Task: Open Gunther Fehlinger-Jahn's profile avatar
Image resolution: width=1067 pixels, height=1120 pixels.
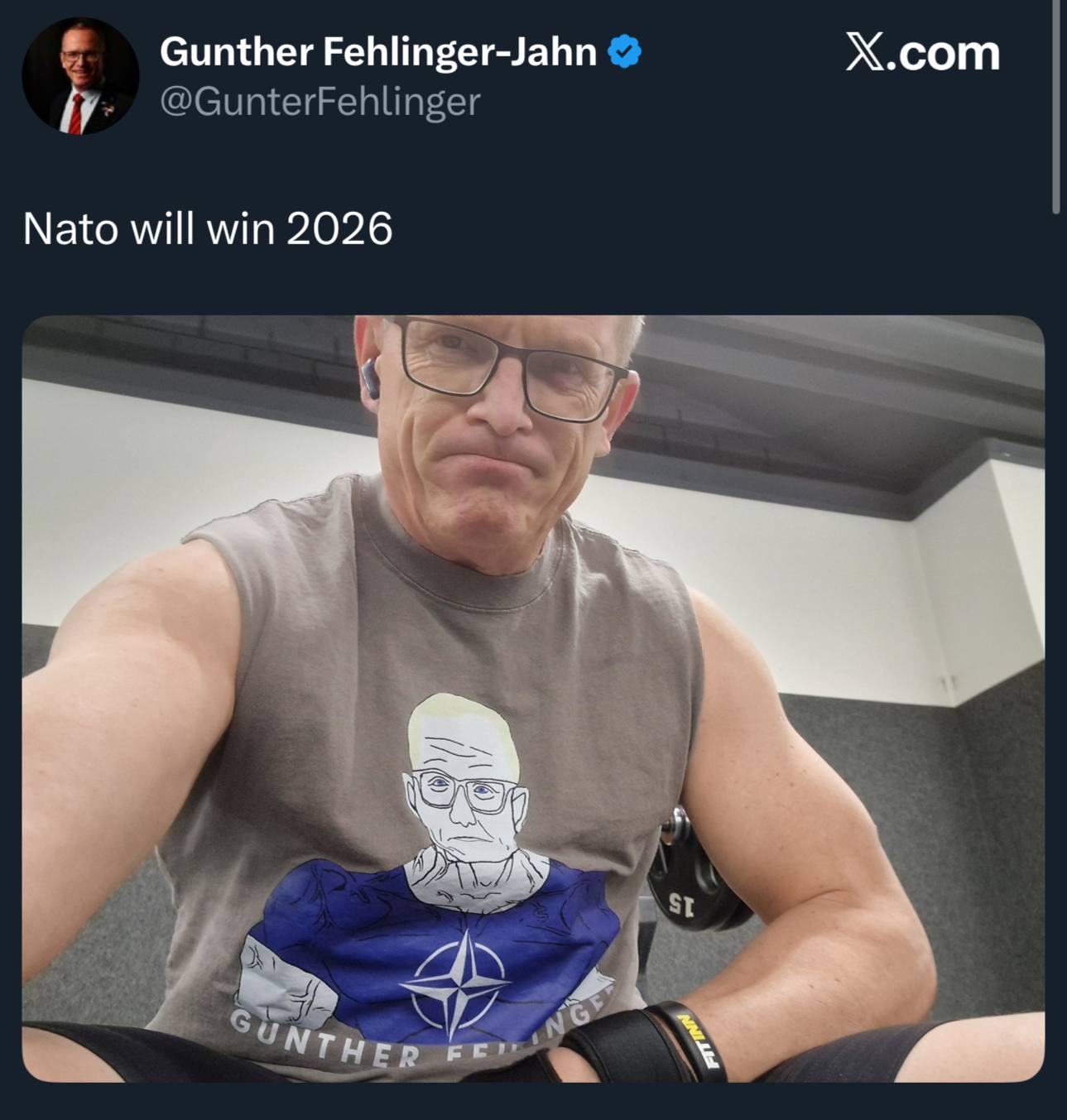Action: pos(80,77)
